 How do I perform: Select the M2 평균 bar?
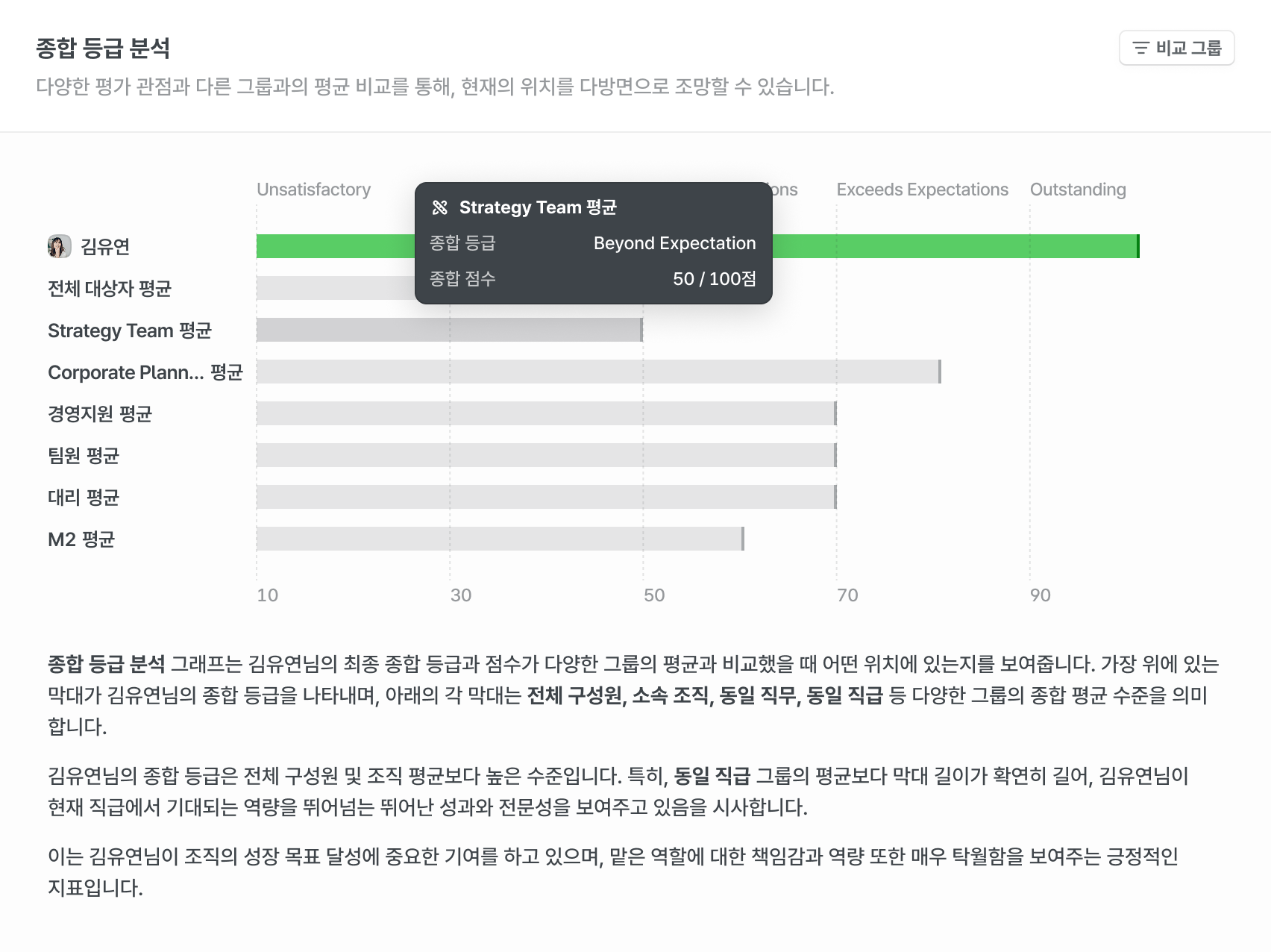(500, 539)
